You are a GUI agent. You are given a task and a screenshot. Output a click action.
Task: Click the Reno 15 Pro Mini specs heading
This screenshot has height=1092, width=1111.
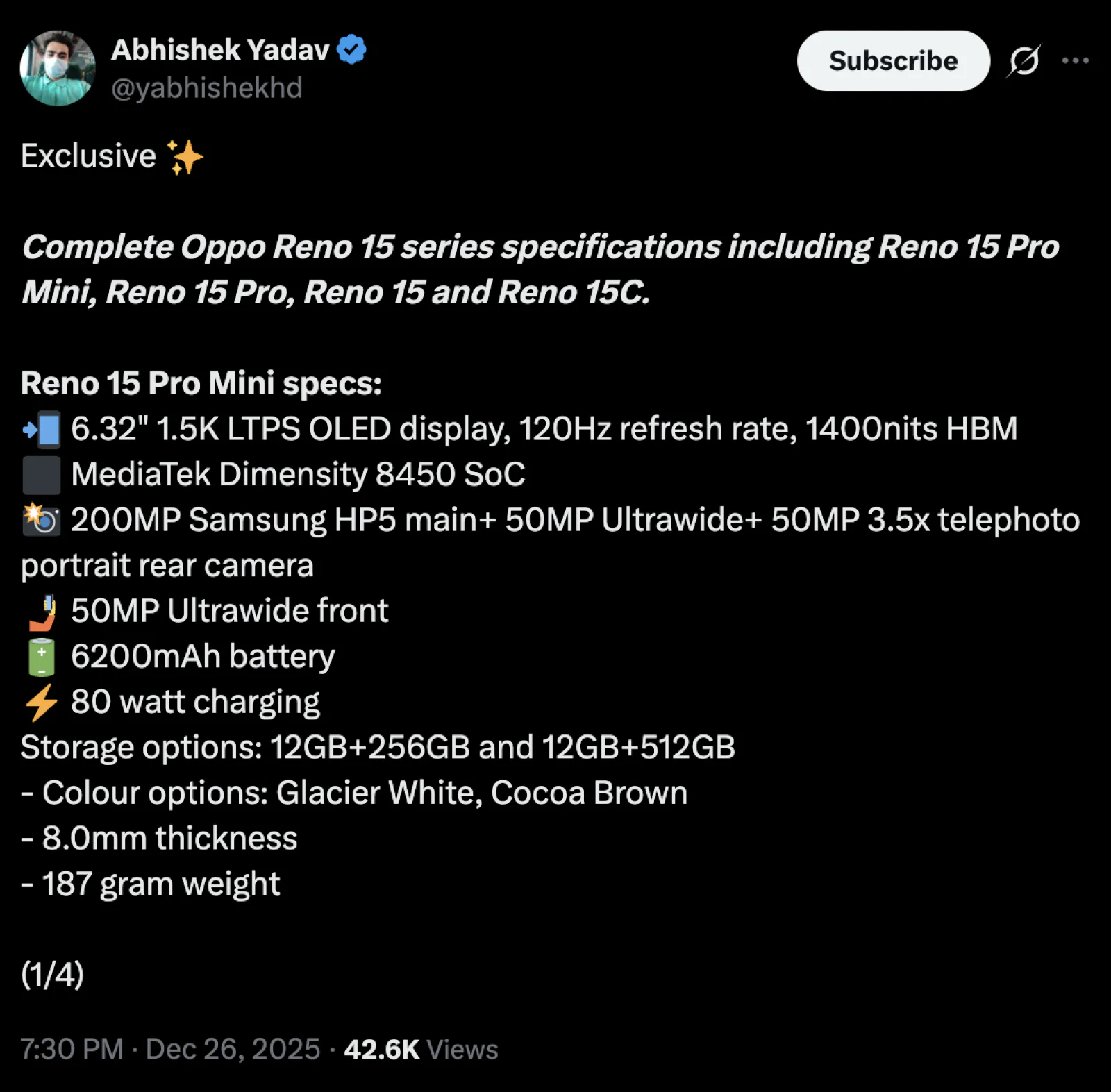[x=200, y=383]
